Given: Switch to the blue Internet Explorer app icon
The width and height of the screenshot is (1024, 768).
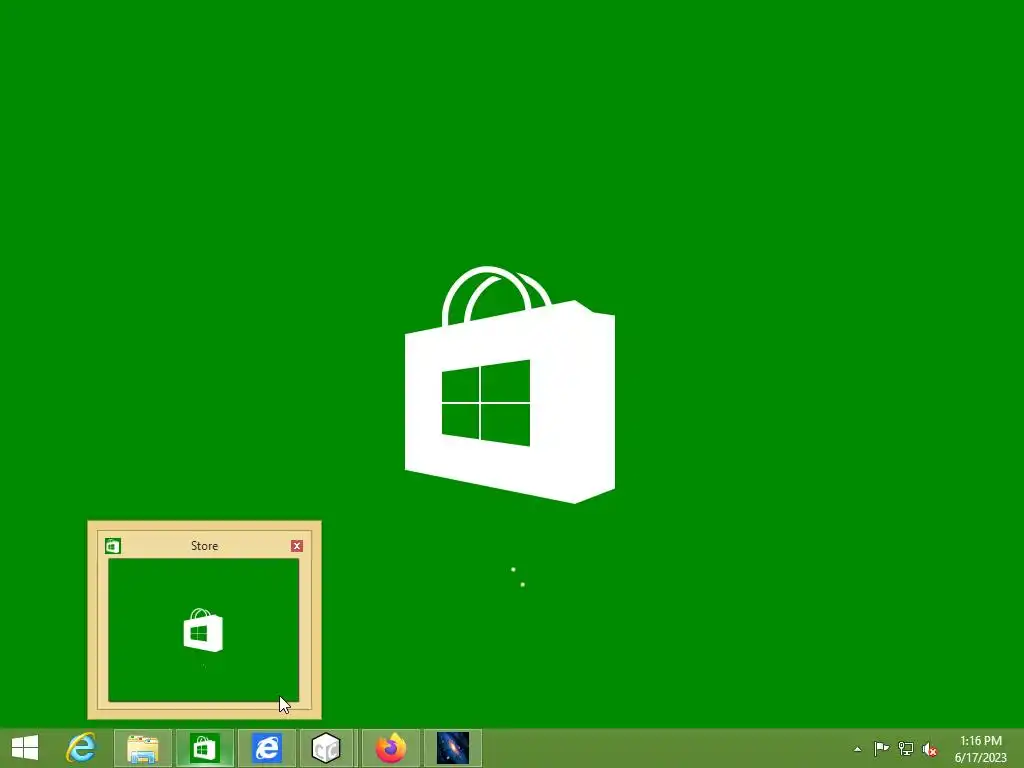Looking at the screenshot, I should [x=266, y=748].
